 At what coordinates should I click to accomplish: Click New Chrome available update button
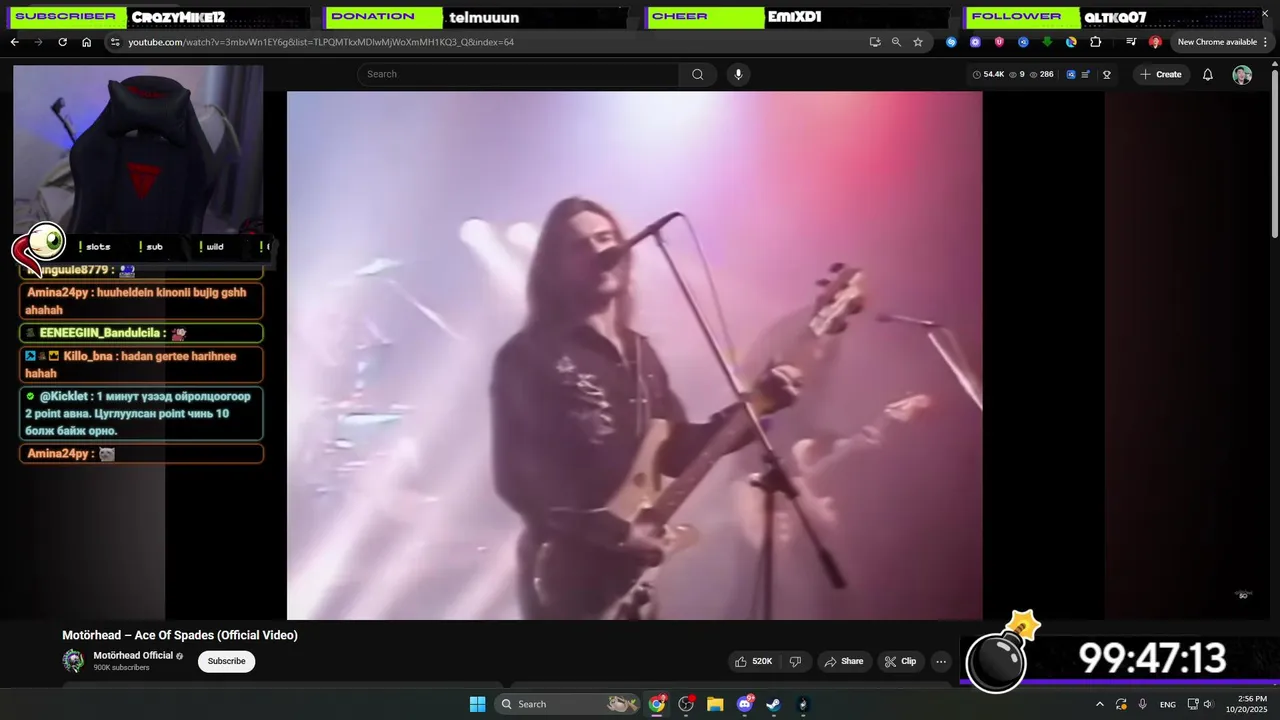[1217, 42]
